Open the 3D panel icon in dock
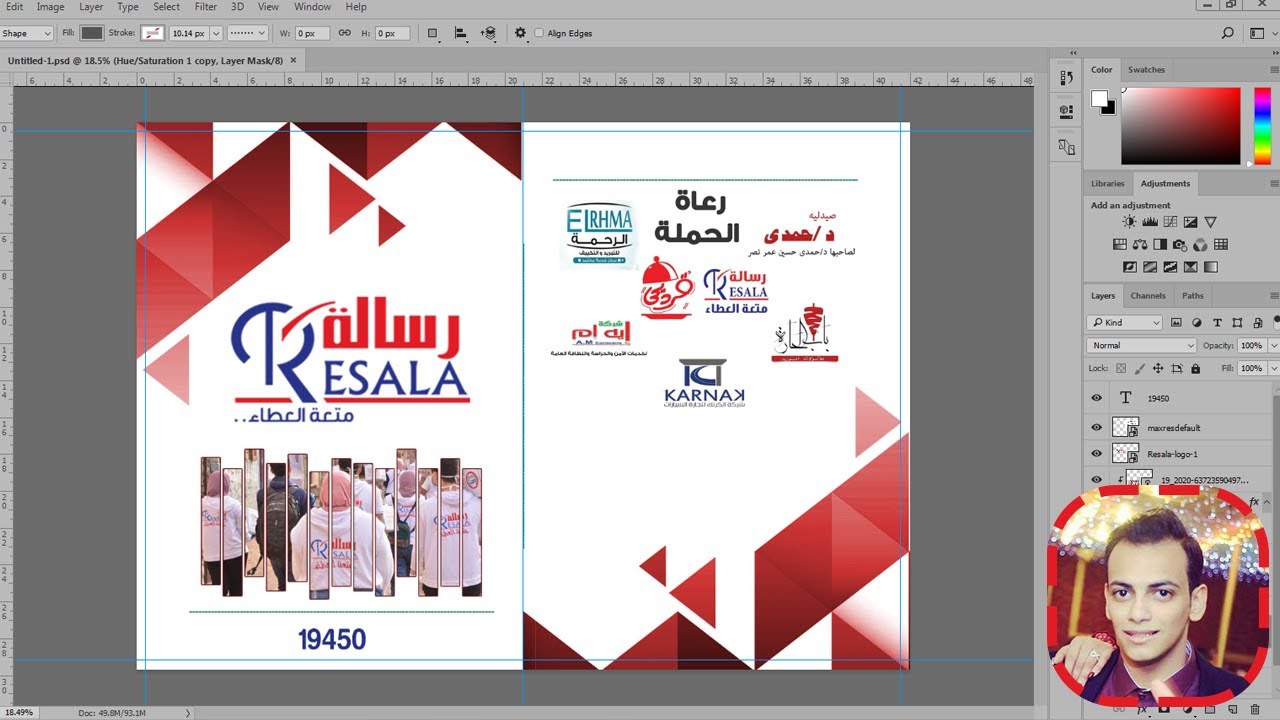The width and height of the screenshot is (1280, 720). tap(1066, 111)
